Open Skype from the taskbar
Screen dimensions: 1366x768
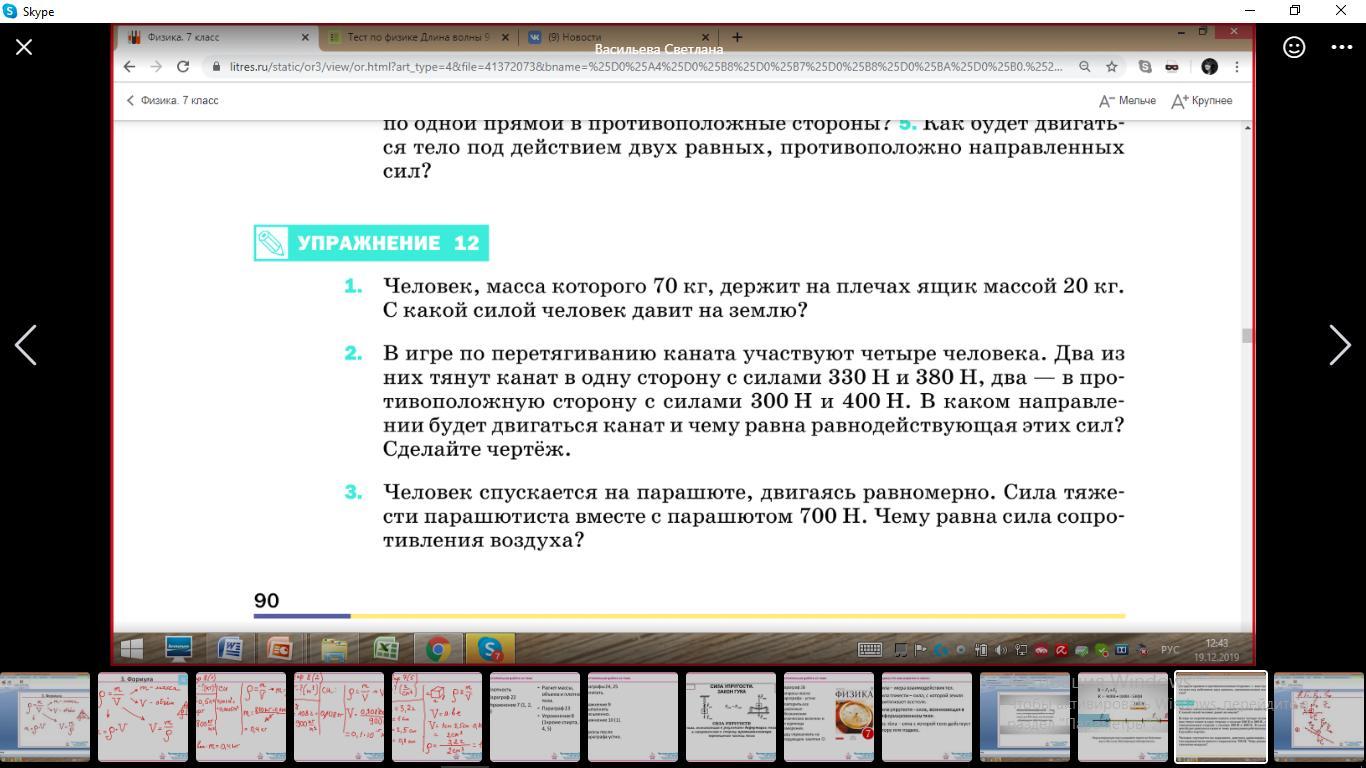click(x=489, y=649)
